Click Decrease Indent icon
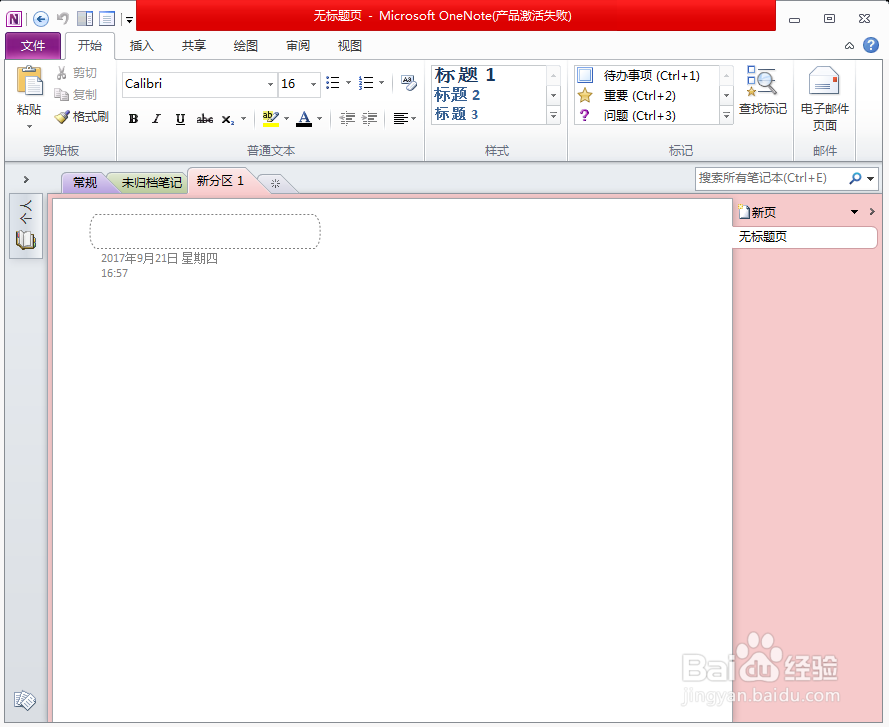 pos(347,119)
